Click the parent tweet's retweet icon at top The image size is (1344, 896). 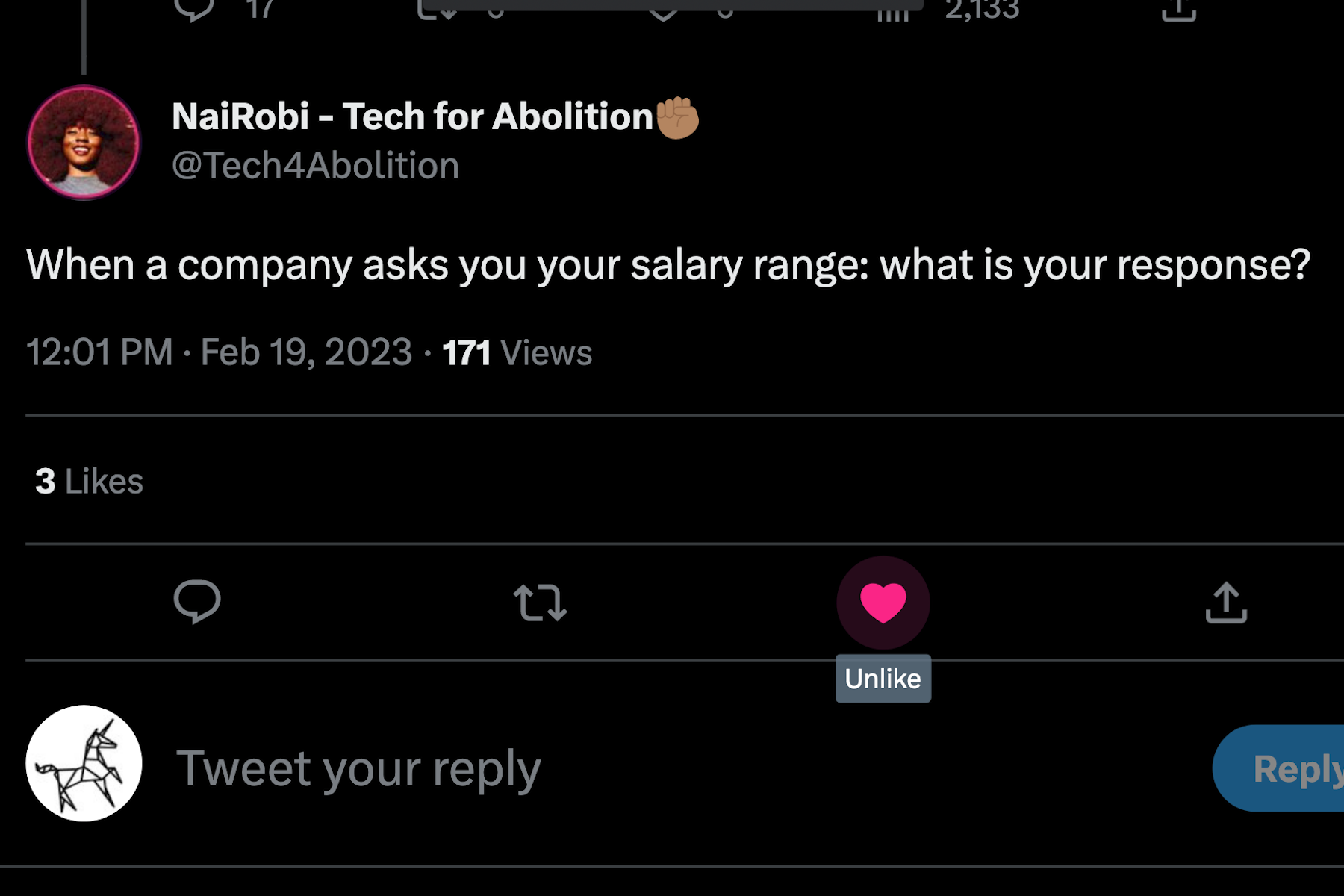(438, 9)
